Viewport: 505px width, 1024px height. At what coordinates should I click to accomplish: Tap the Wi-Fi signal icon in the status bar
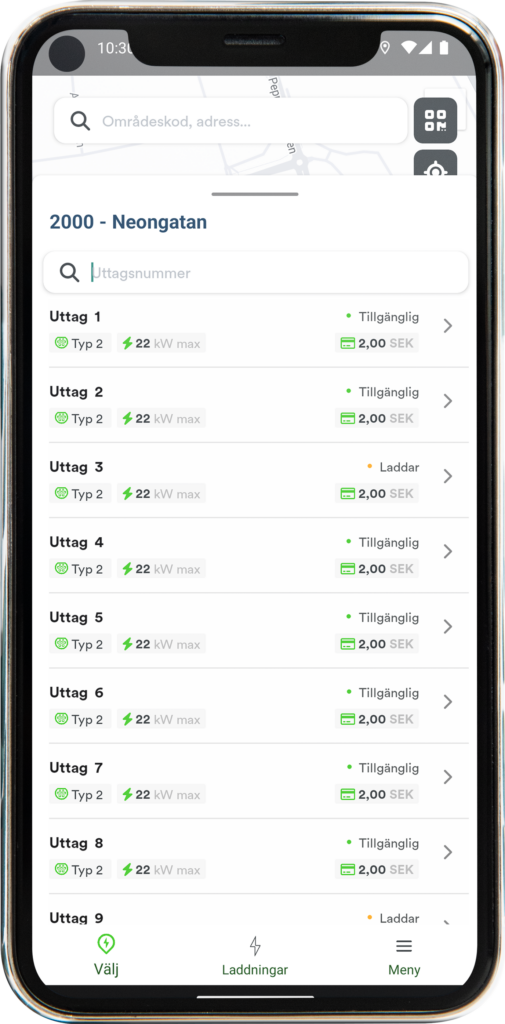click(408, 48)
